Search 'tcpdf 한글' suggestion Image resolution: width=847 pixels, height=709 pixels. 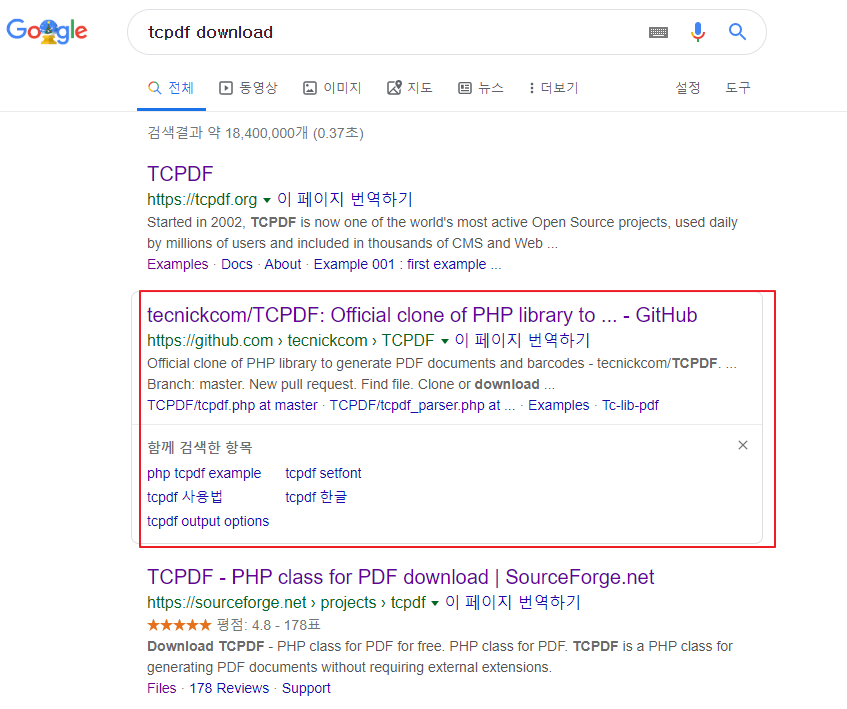(x=316, y=497)
